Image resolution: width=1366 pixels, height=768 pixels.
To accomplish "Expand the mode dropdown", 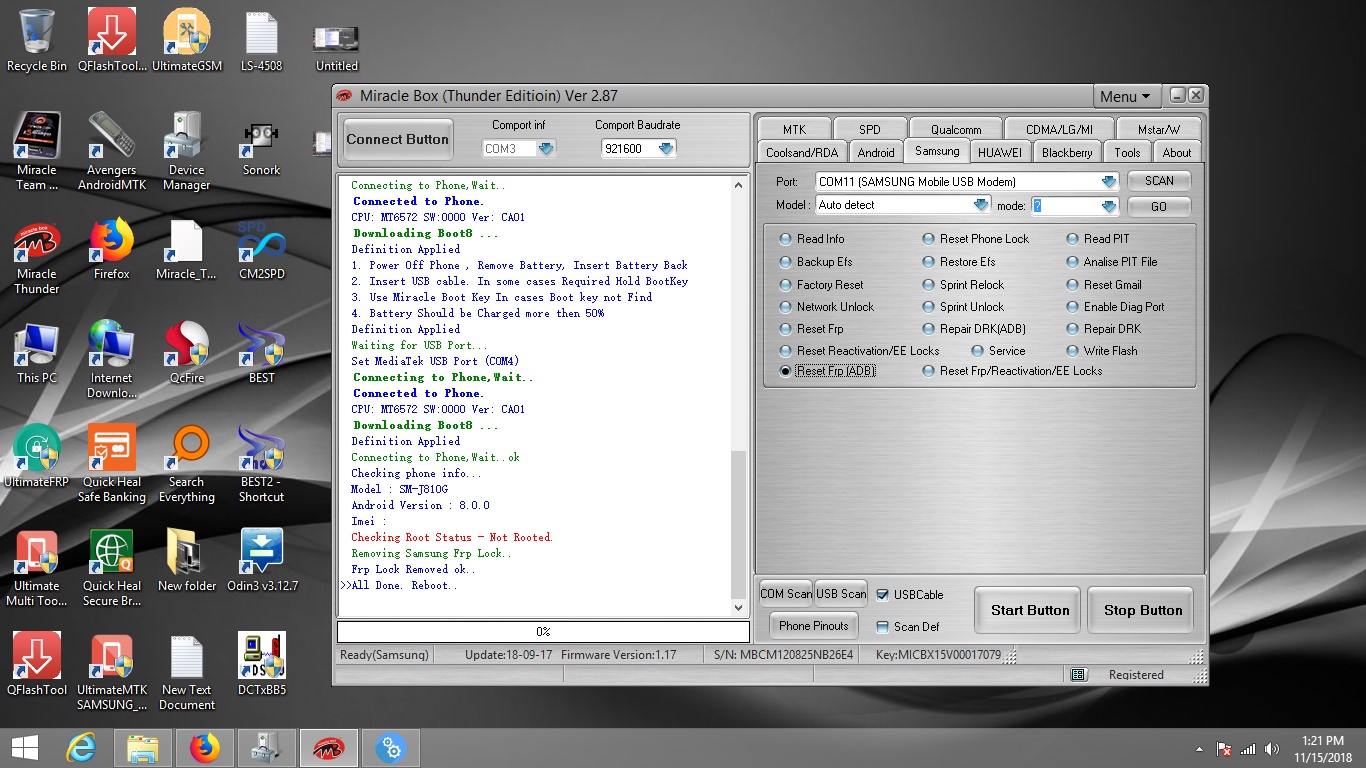I will [1109, 206].
